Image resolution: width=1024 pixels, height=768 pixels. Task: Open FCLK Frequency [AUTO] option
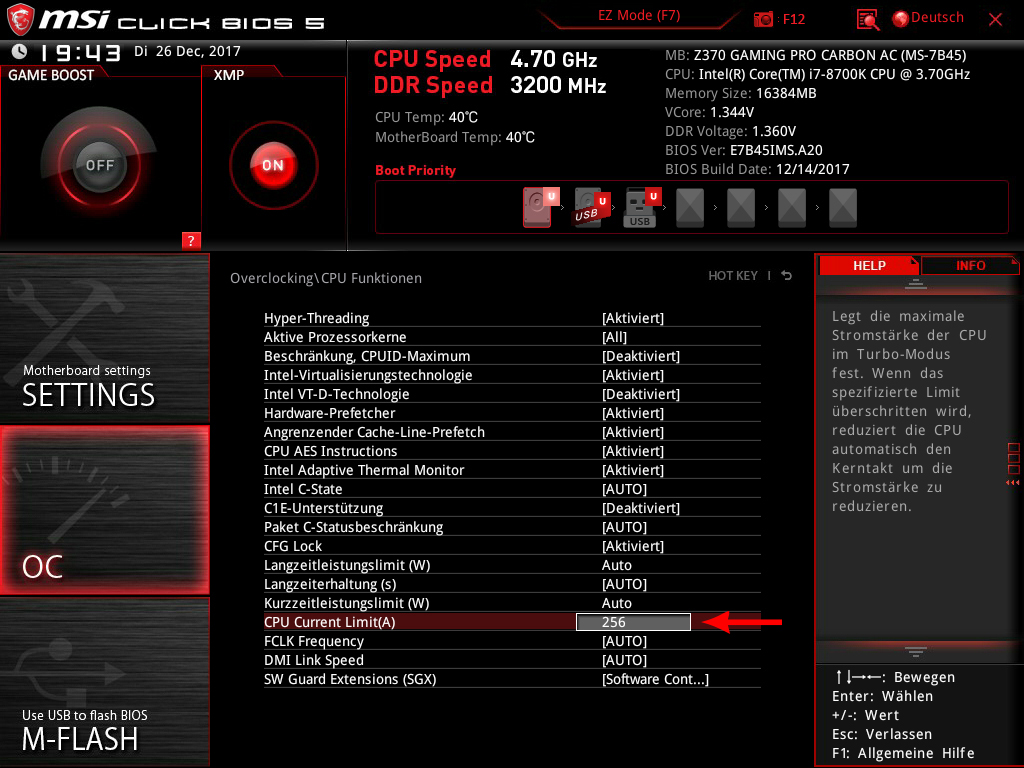[x=512, y=641]
